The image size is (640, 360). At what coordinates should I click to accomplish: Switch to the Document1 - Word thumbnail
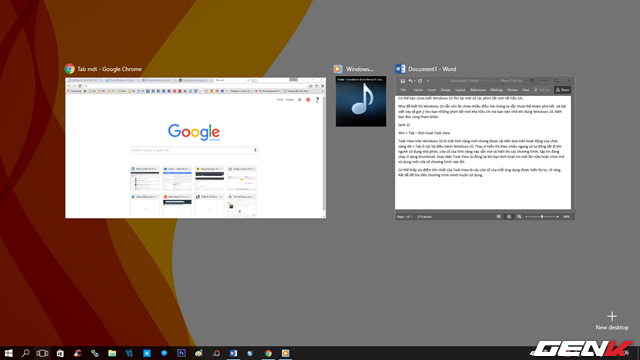click(485, 148)
